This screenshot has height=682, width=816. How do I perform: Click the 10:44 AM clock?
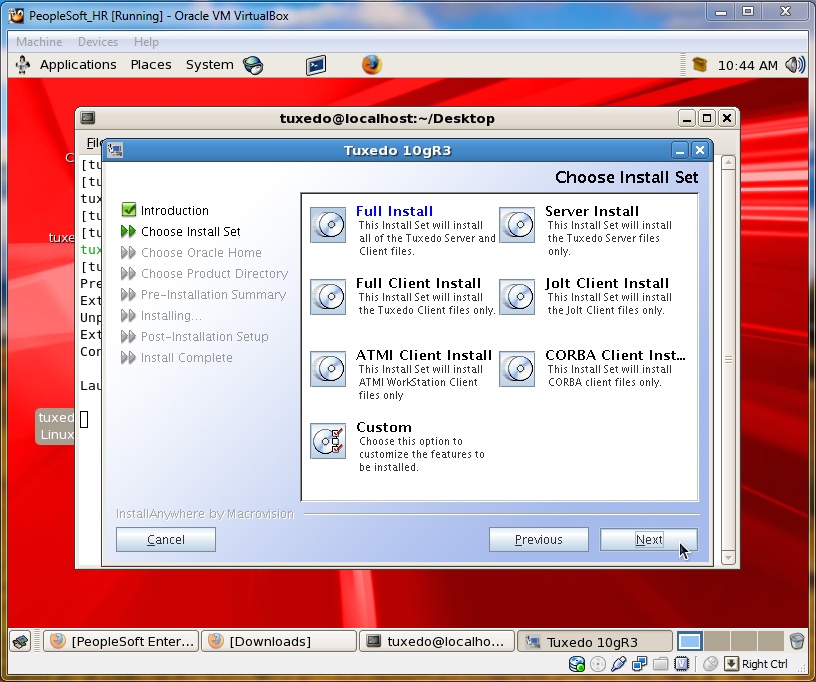[747, 66]
